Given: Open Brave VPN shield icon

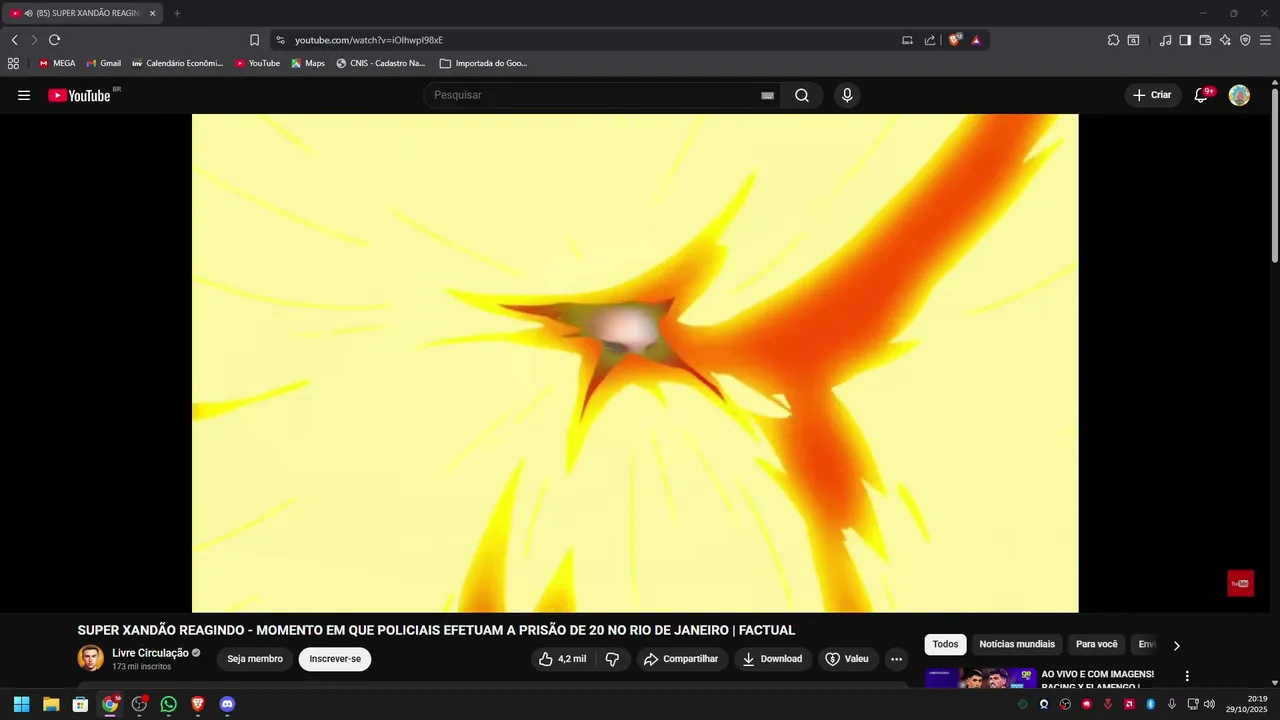Looking at the screenshot, I should point(1245,40).
